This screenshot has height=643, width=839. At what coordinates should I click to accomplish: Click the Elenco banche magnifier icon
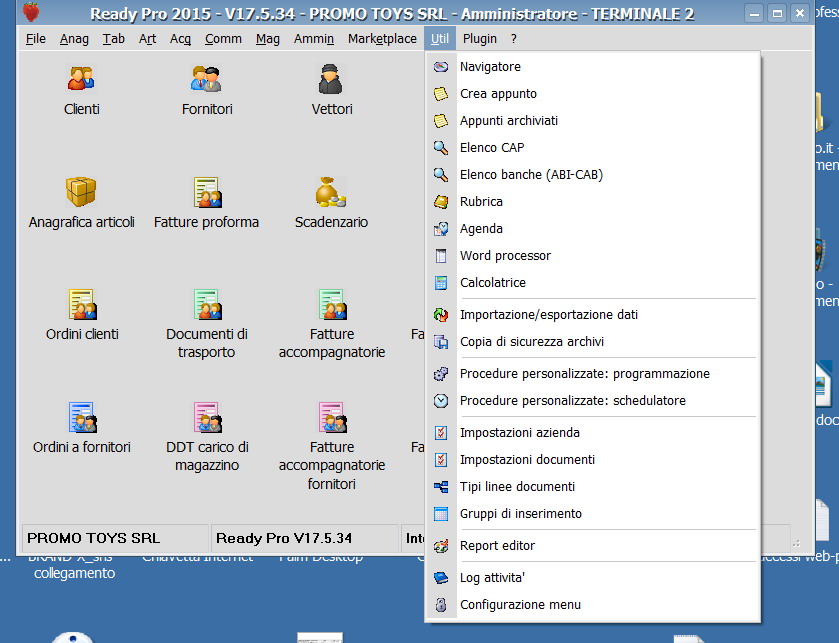coord(441,174)
